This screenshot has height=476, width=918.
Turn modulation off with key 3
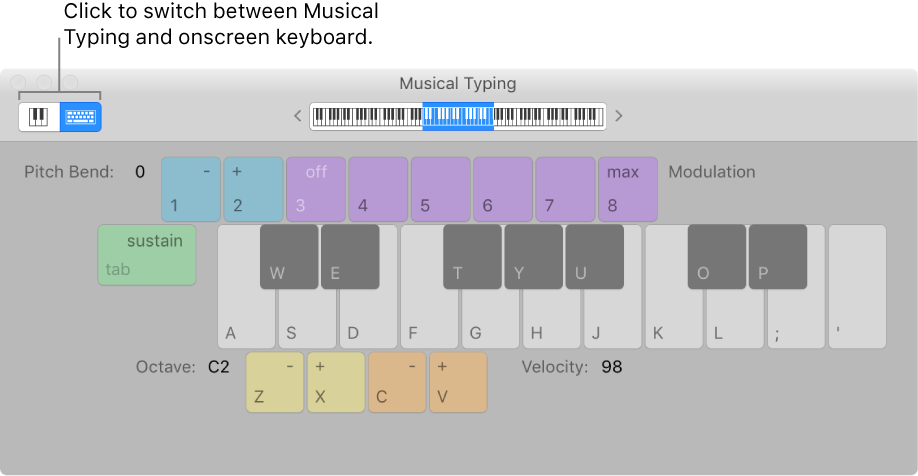pos(316,189)
